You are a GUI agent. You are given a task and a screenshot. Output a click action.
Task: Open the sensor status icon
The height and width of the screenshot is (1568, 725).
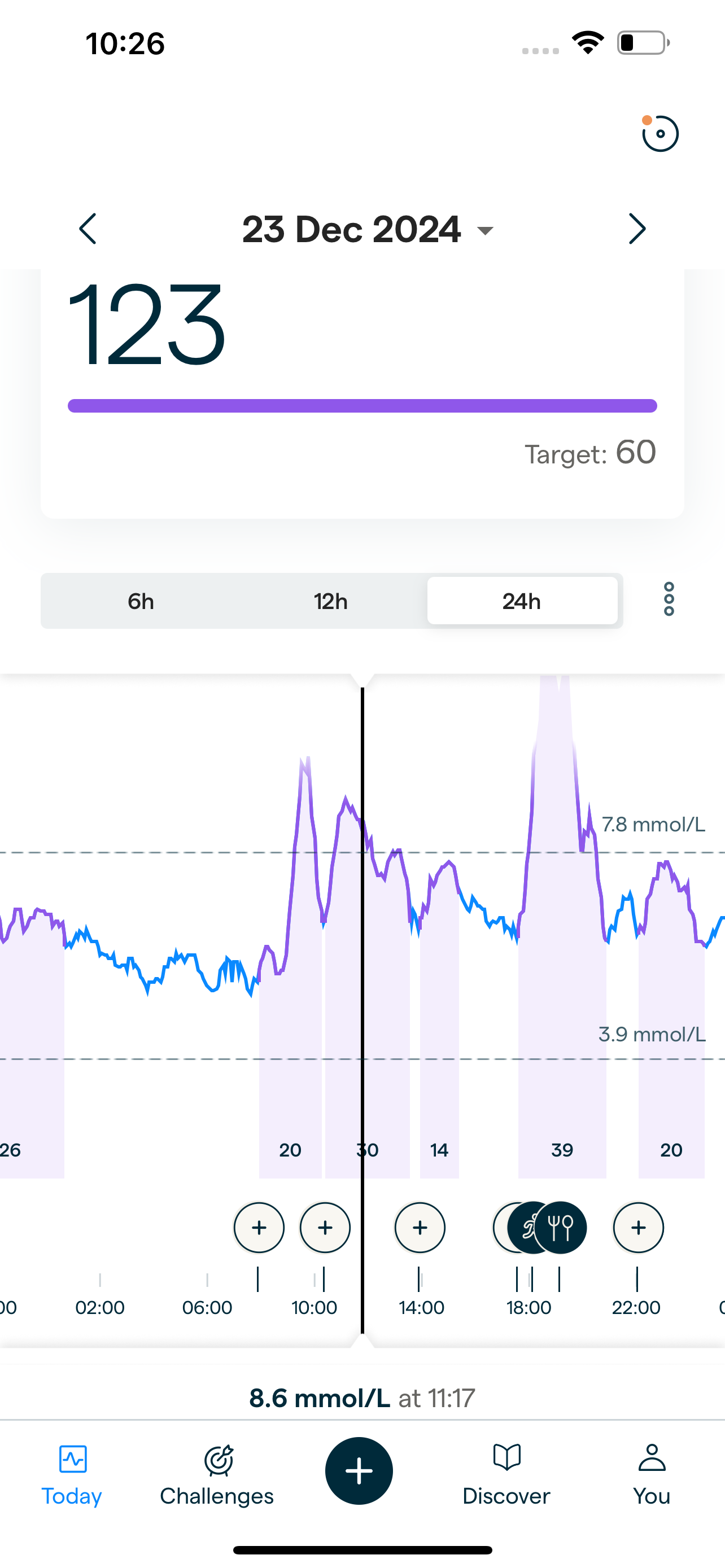(660, 134)
